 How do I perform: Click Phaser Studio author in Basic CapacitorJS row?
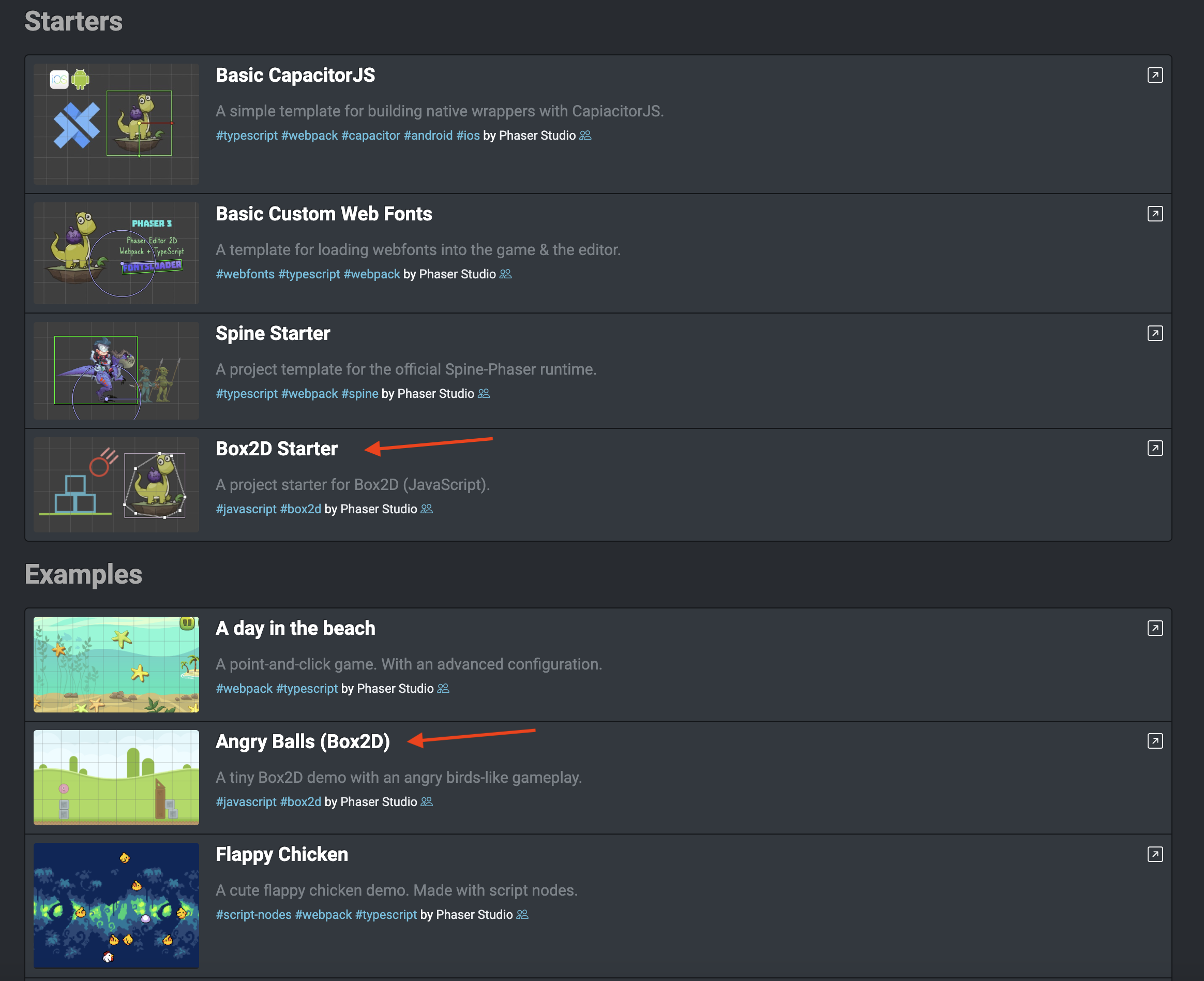click(537, 136)
